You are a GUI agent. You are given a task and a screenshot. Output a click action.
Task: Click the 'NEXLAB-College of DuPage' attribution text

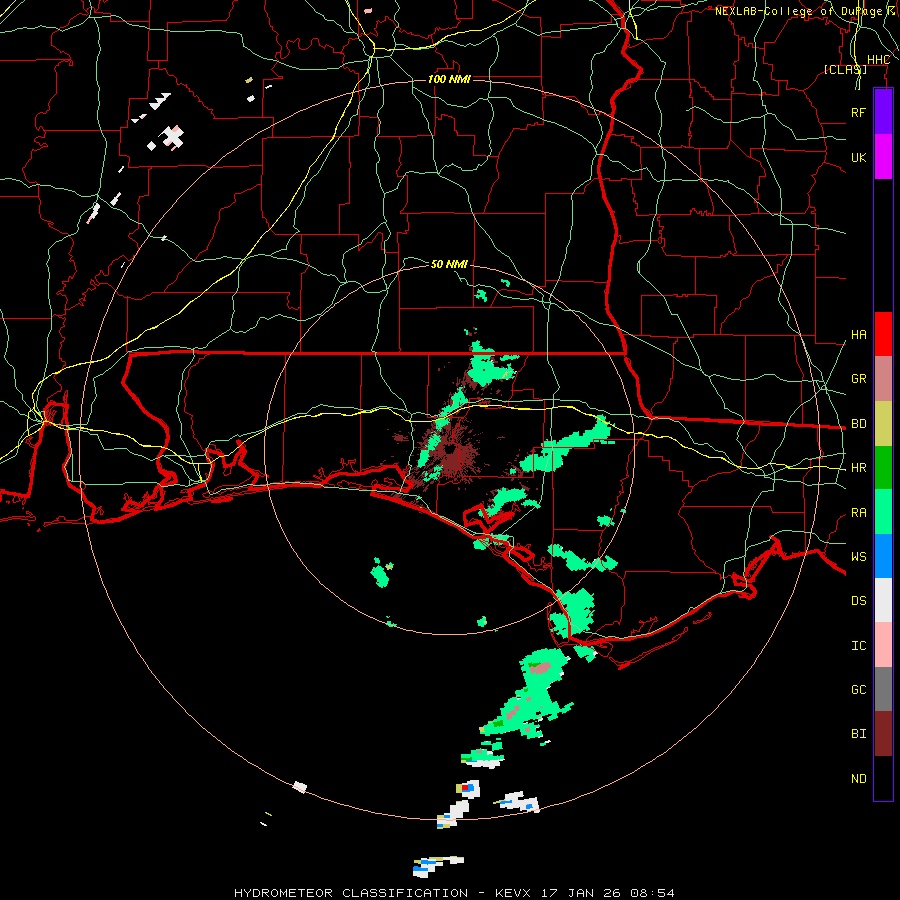point(798,11)
